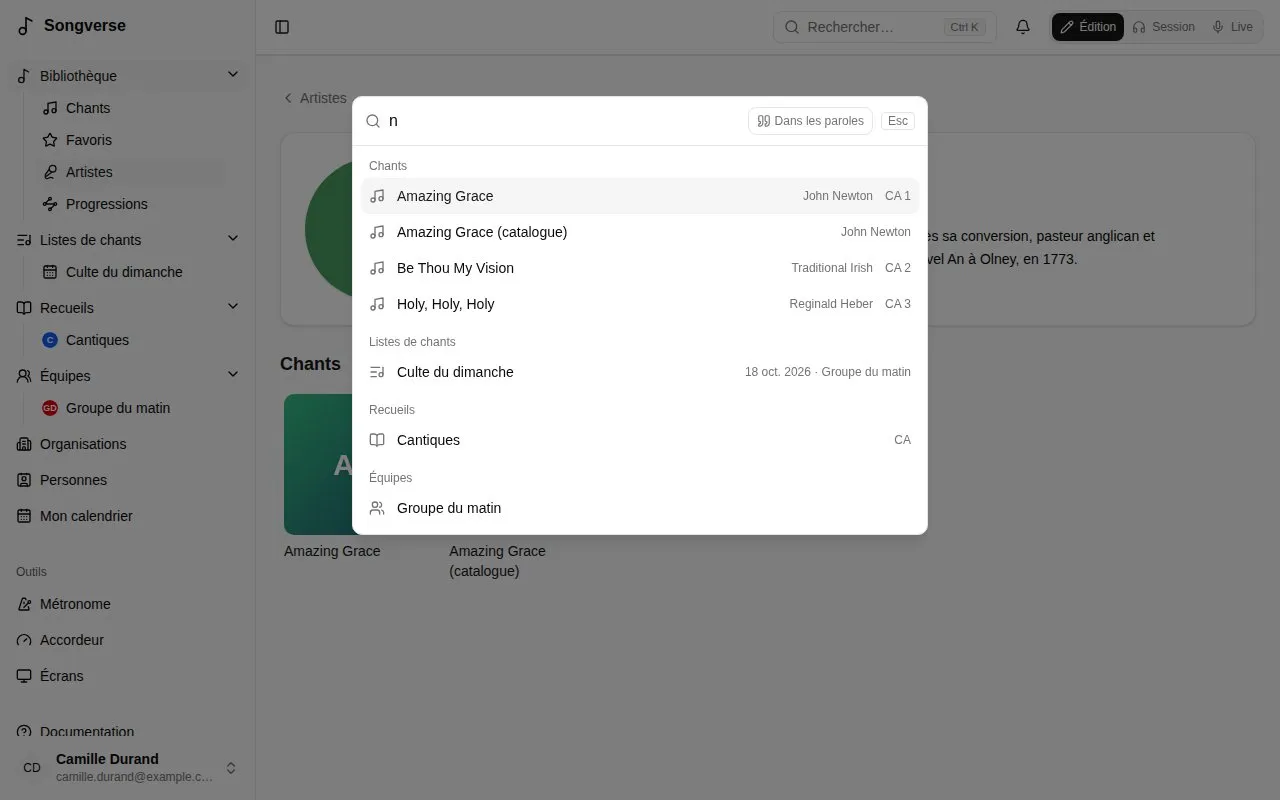Switch to Live mode
Screen dimensions: 1280x800
pos(1232,27)
